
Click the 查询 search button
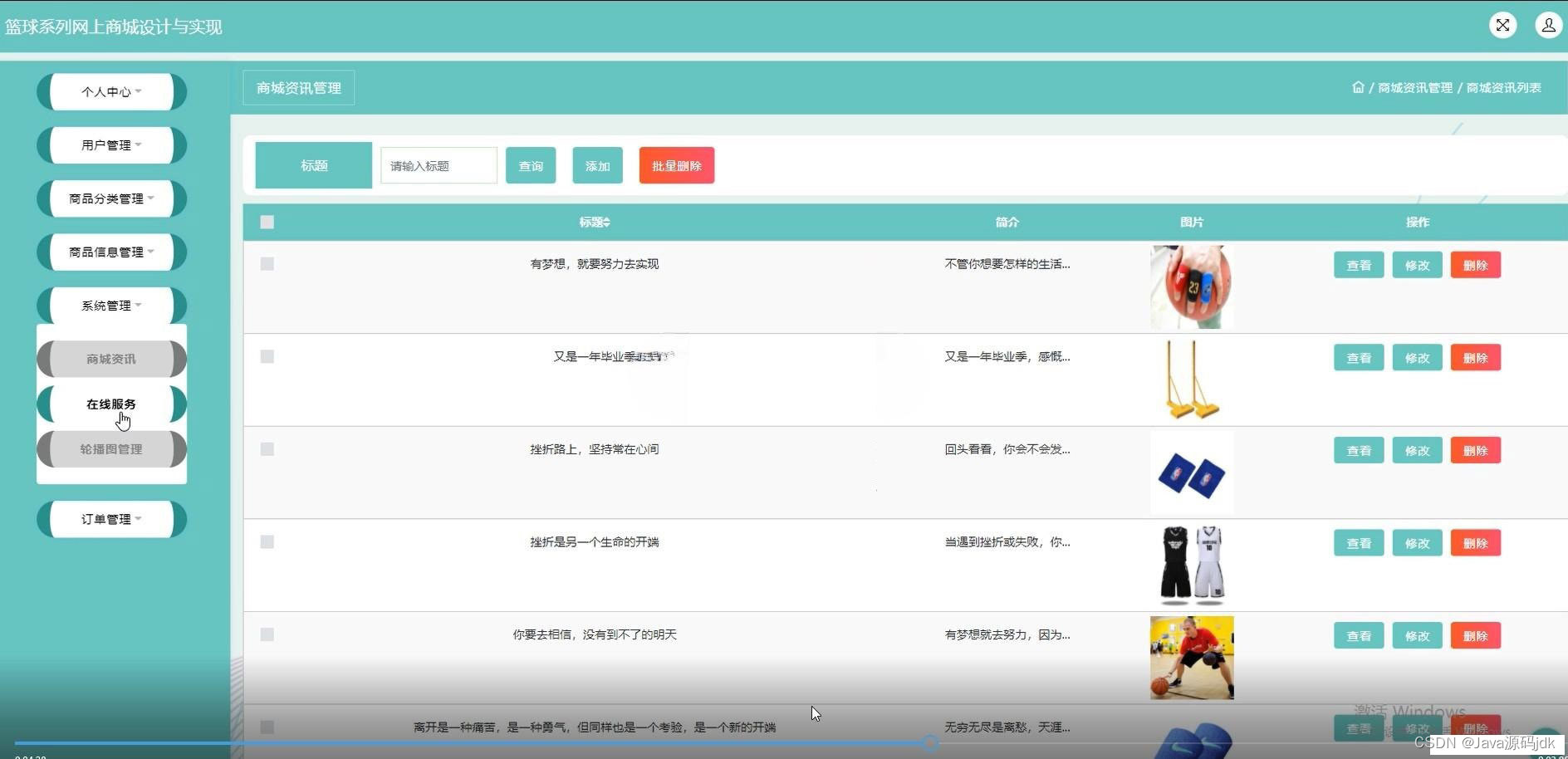point(531,165)
